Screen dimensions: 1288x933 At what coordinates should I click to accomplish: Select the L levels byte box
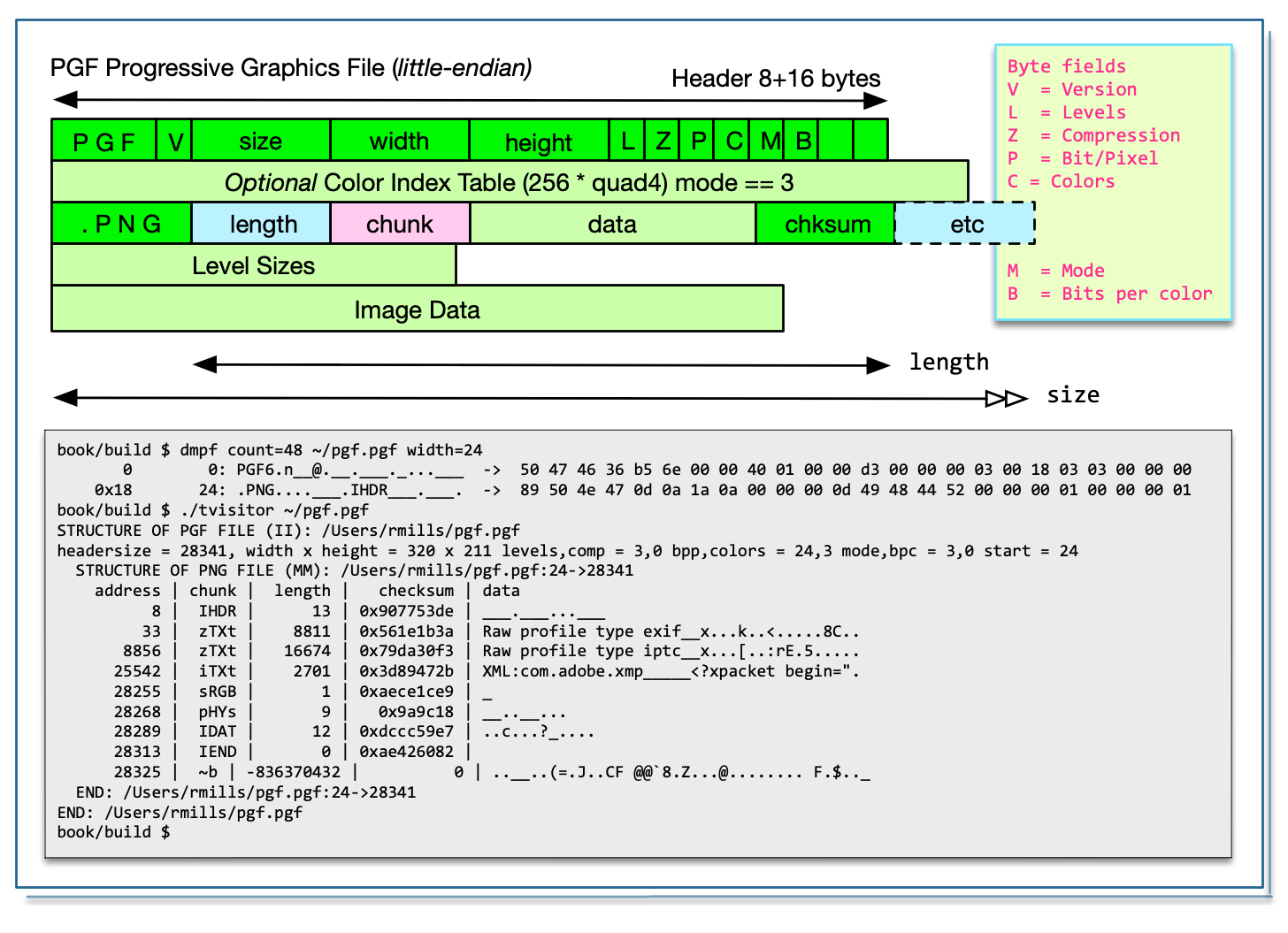(x=626, y=141)
